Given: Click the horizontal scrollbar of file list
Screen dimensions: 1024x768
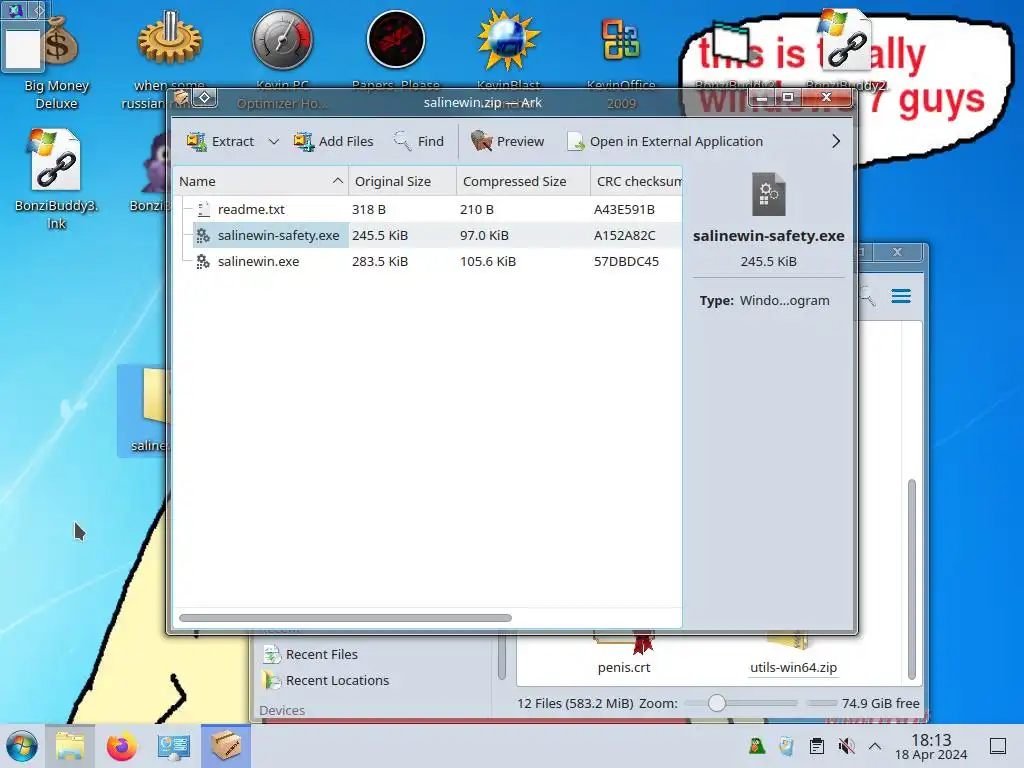Looking at the screenshot, I should [x=345, y=618].
